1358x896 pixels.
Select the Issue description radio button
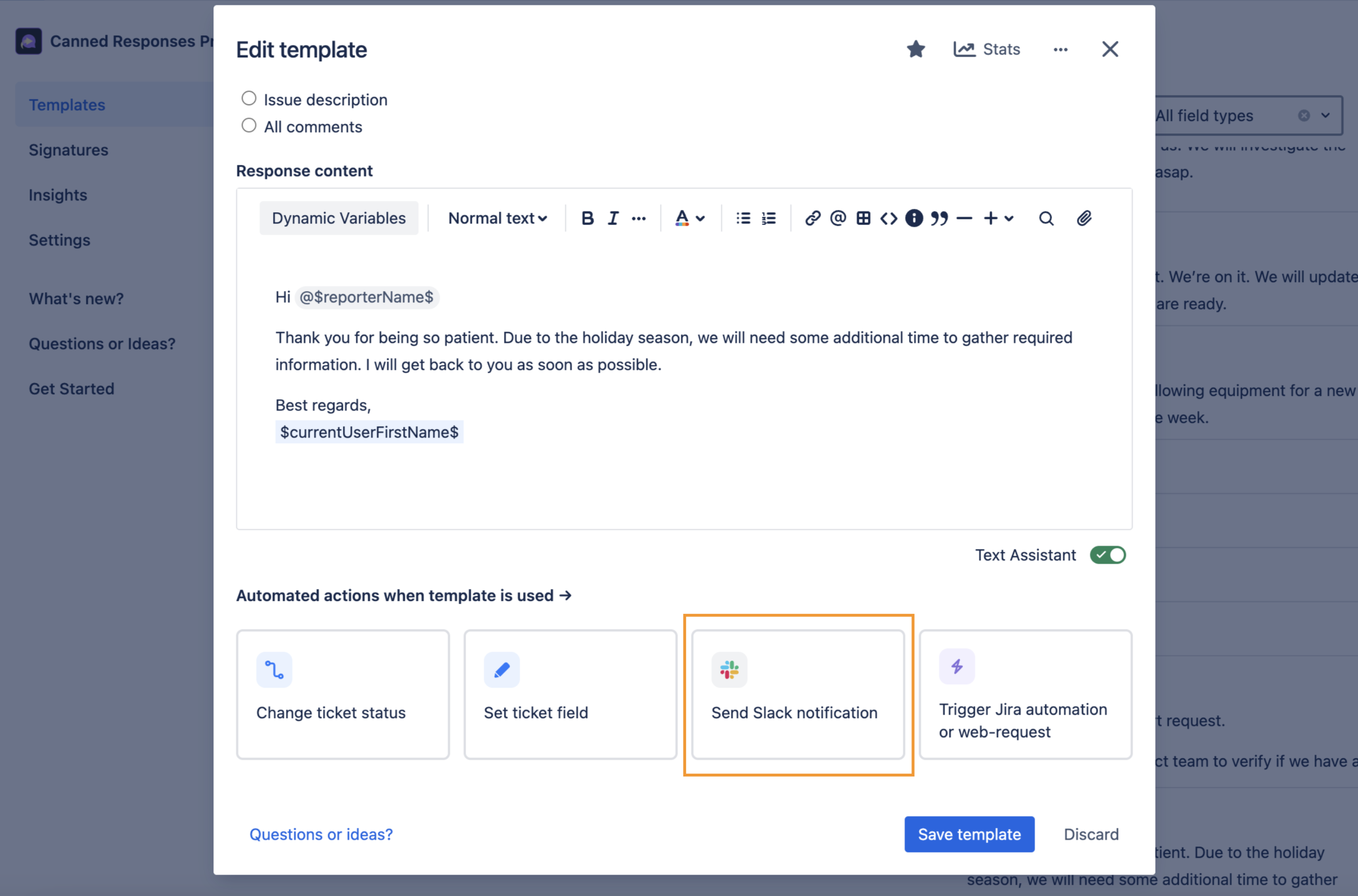point(247,98)
